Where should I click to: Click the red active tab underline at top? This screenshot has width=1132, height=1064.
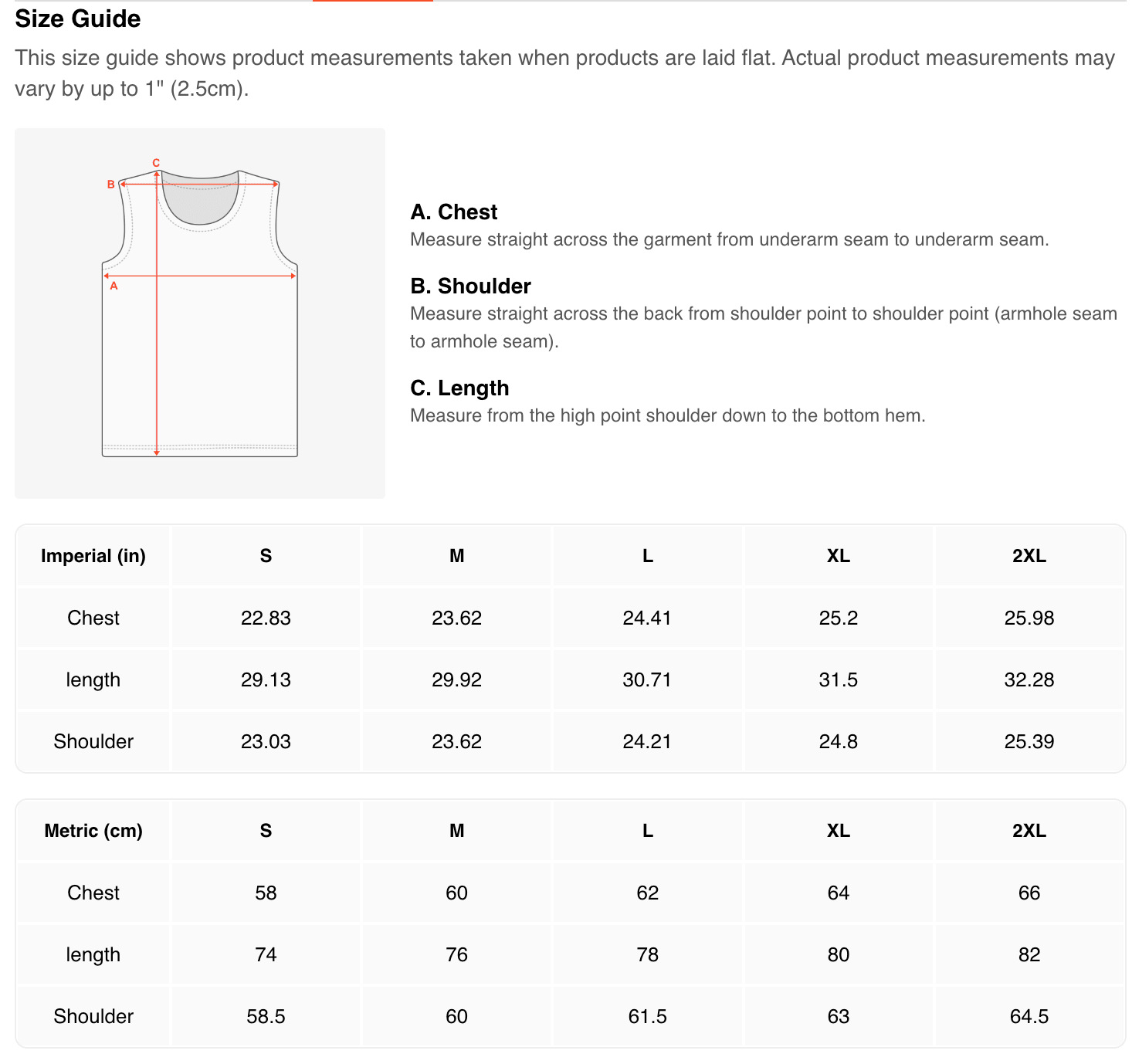click(373, 1)
